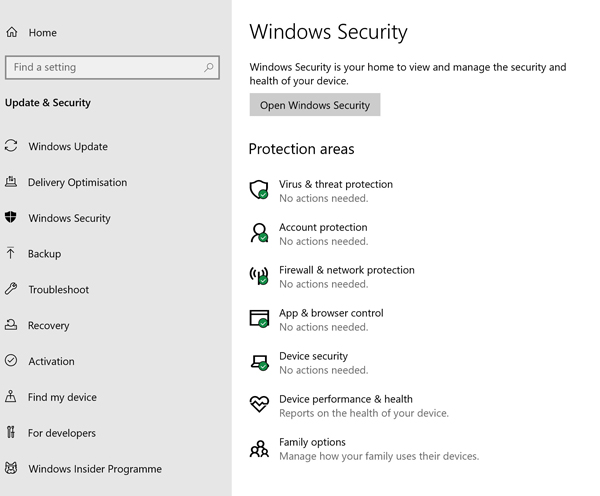600x496 pixels.
Task: Click 'Reports on the health of your device' text
Action: pyautogui.click(x=364, y=413)
